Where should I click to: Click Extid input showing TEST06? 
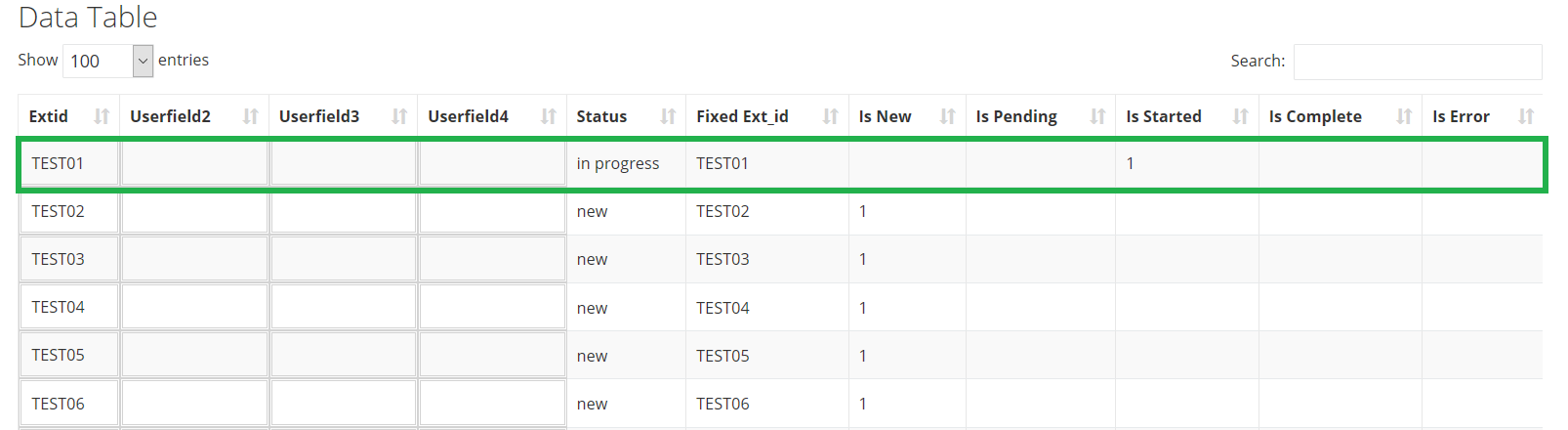click(x=69, y=404)
